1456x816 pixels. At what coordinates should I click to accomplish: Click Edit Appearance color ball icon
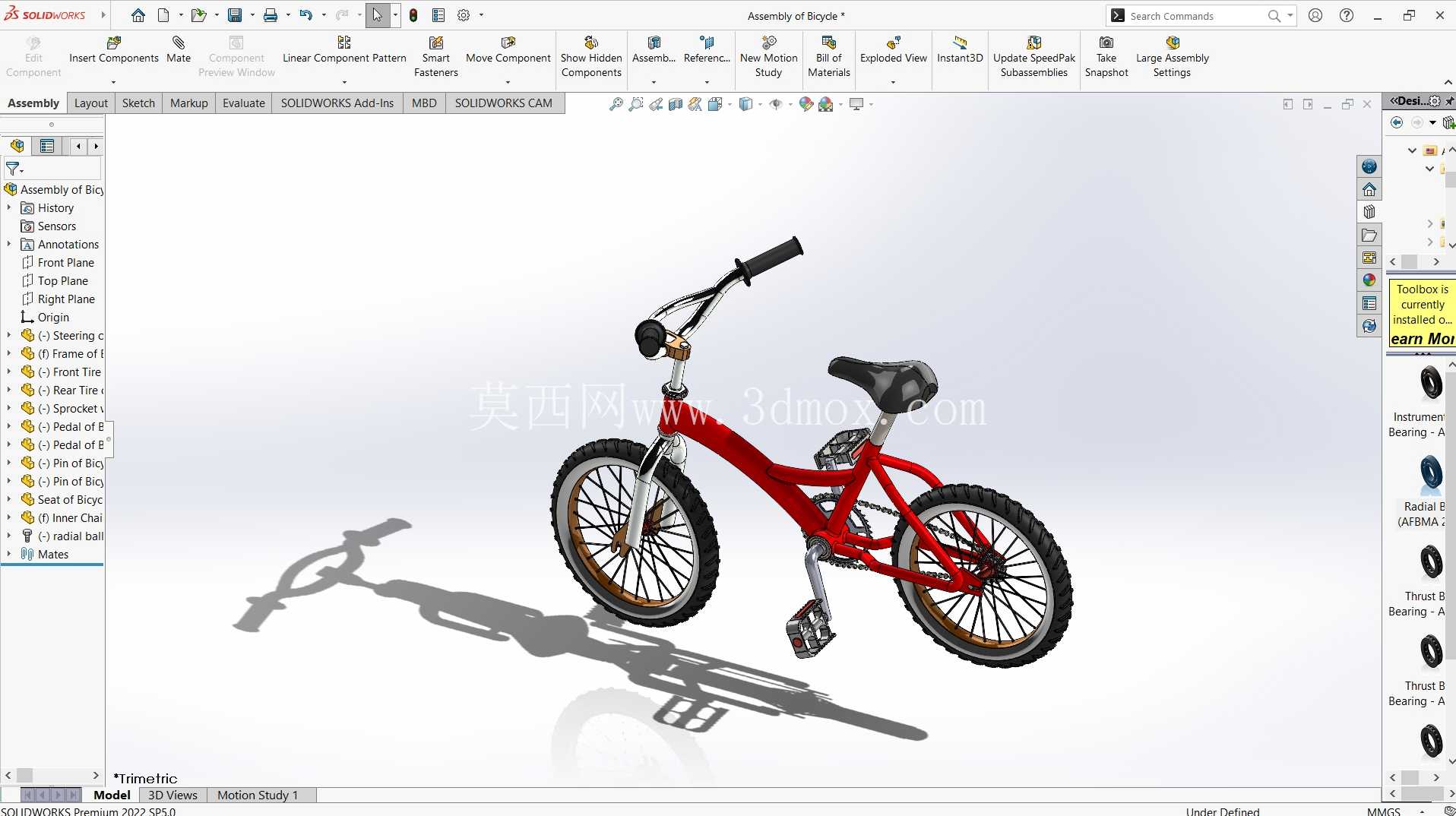(806, 104)
